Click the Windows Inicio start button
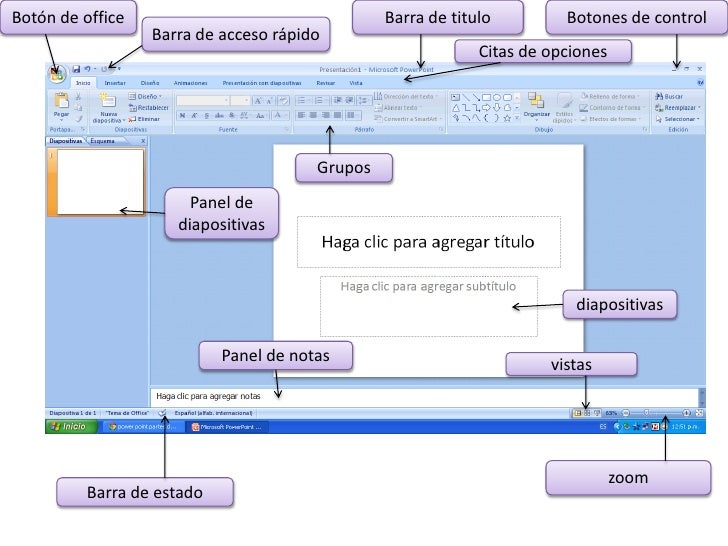728x546 pixels. coord(71,427)
